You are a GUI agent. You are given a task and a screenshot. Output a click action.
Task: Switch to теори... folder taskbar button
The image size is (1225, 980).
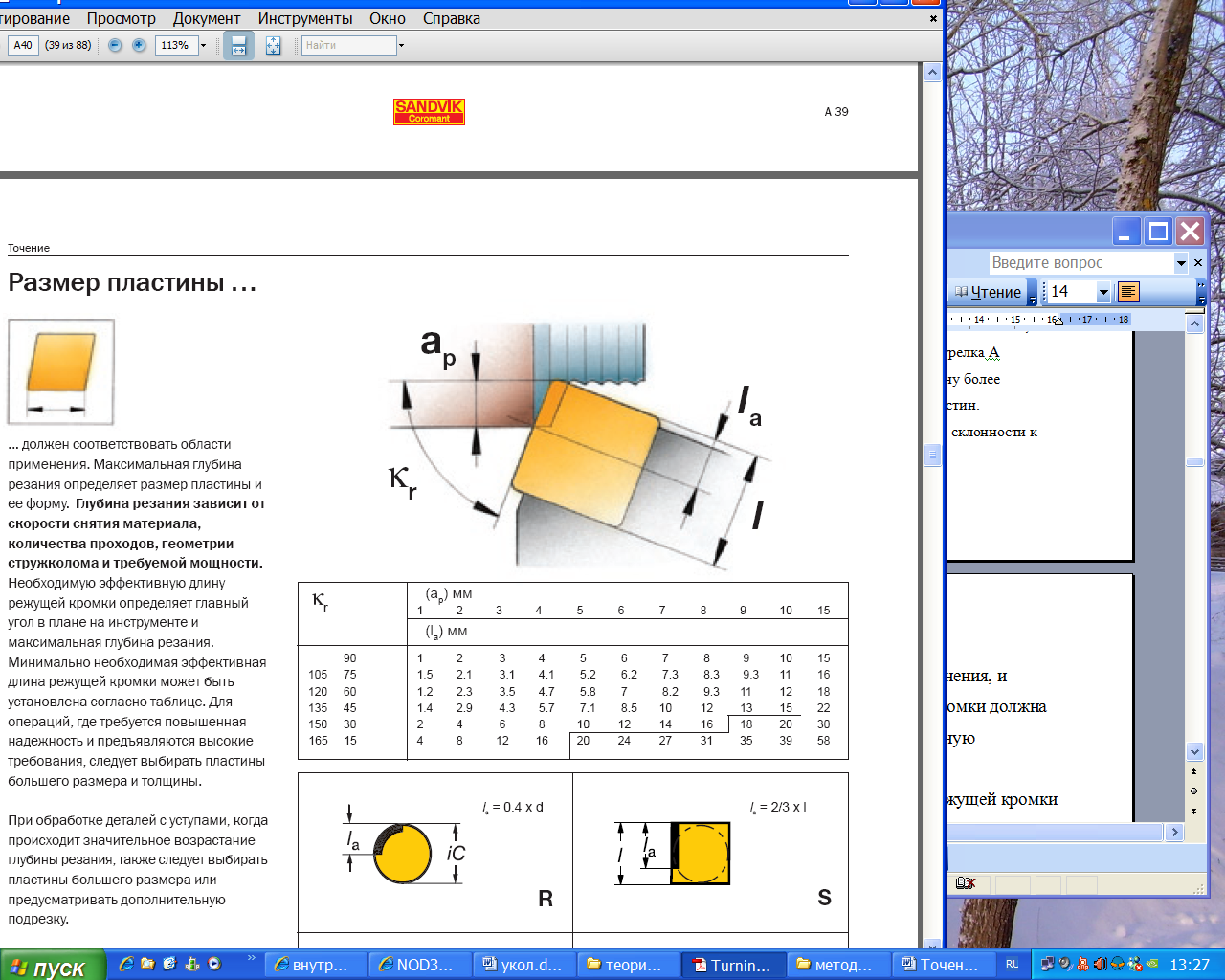(x=629, y=965)
